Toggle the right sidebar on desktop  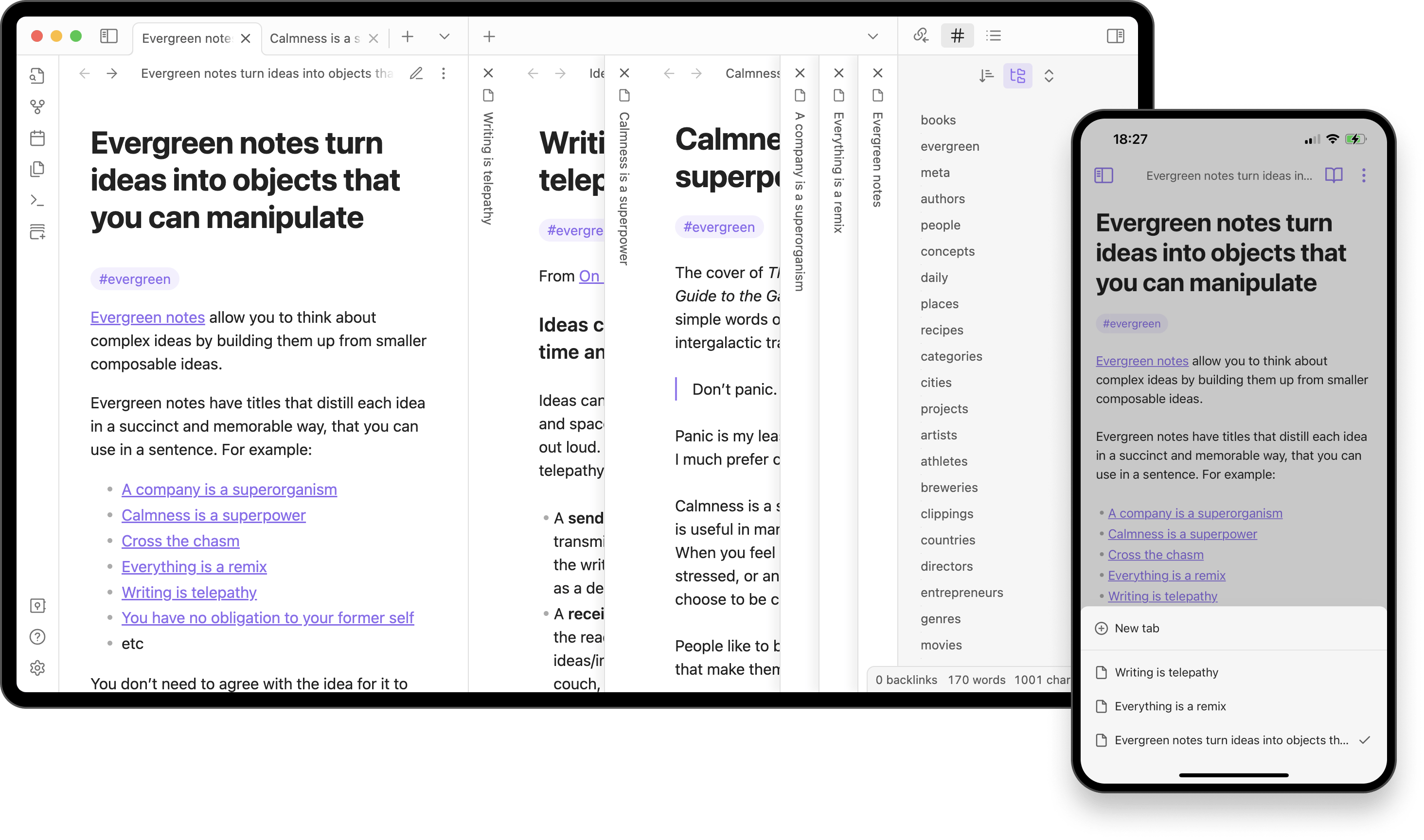pos(1116,36)
